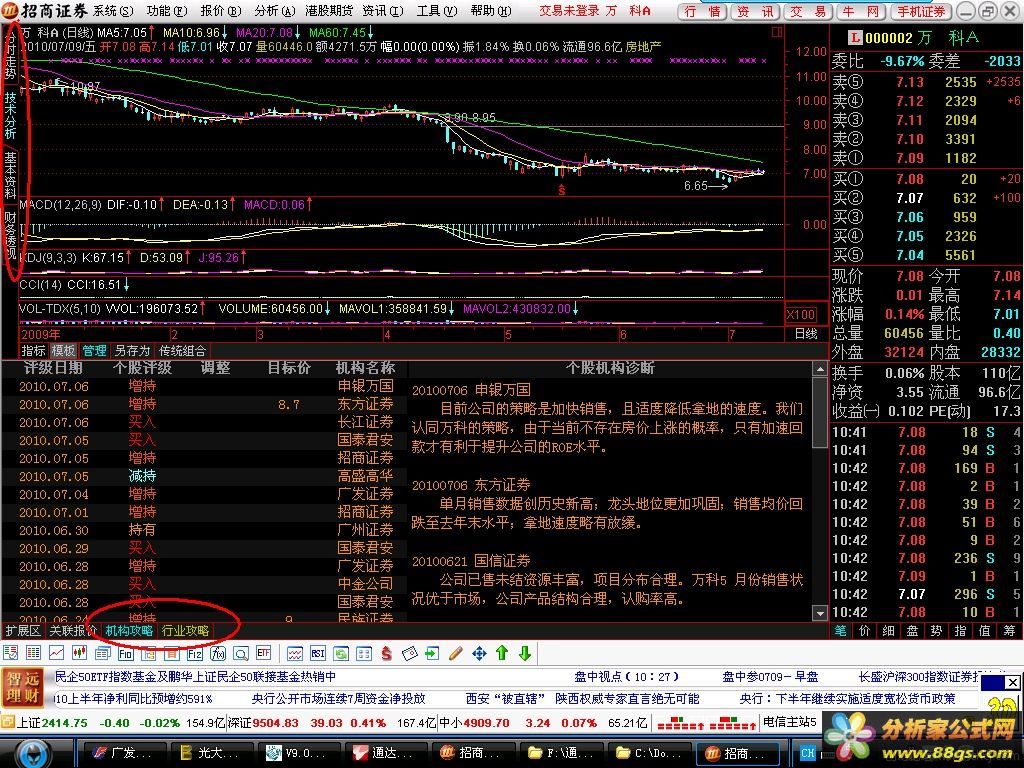Image resolution: width=1024 pixels, height=768 pixels.
Task: Switch to the 机构攻略 tab
Action: tap(129, 631)
